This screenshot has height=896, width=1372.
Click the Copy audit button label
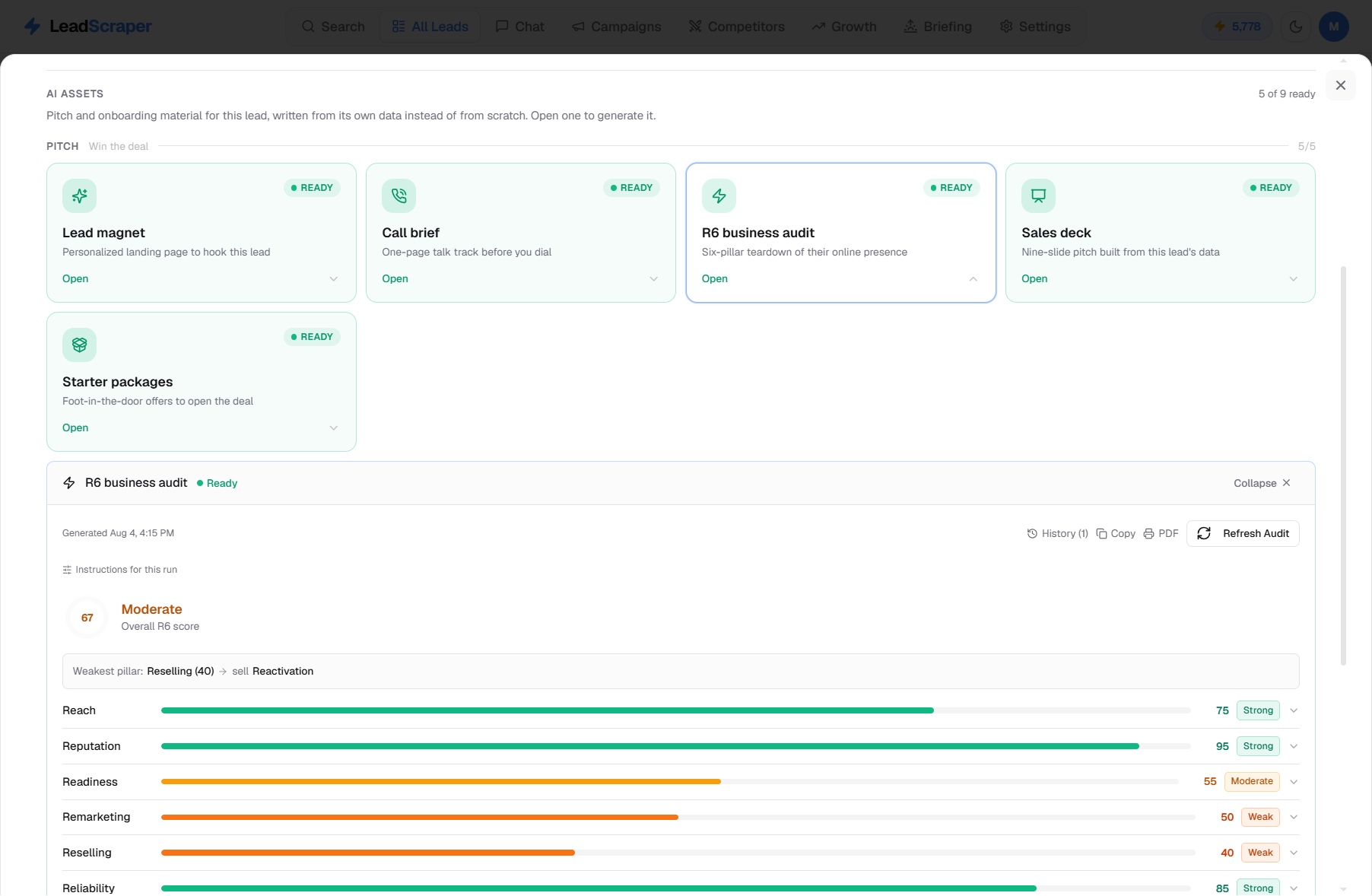point(1123,534)
